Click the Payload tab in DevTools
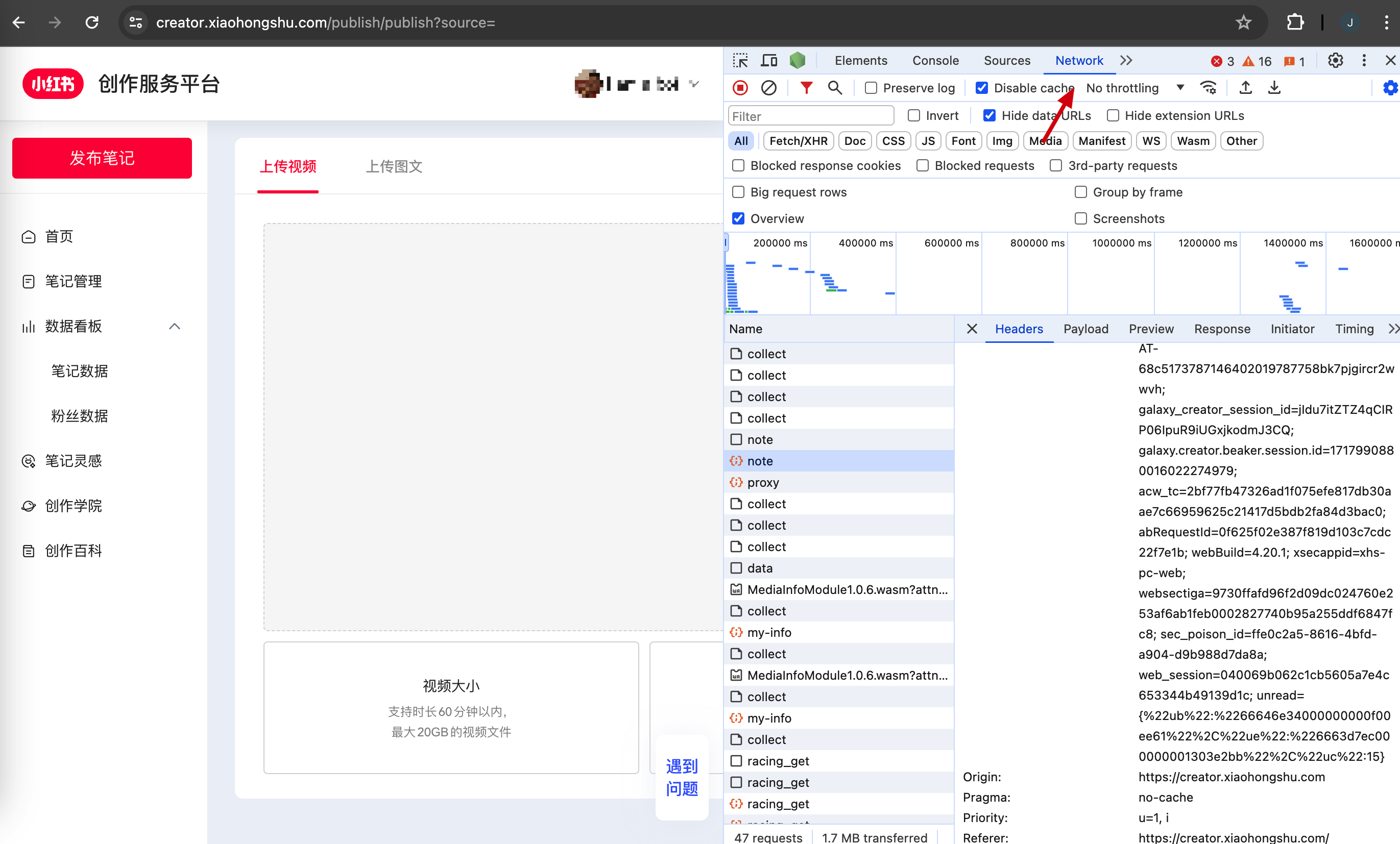Image resolution: width=1400 pixels, height=844 pixels. pyautogui.click(x=1085, y=328)
